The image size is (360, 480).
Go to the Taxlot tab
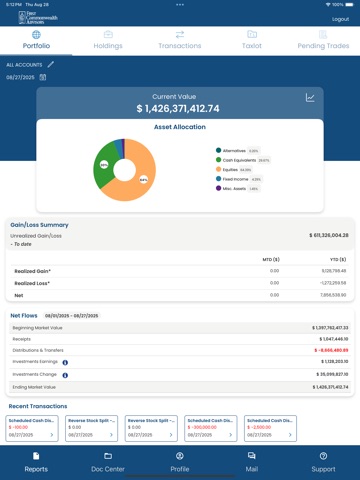click(x=252, y=40)
